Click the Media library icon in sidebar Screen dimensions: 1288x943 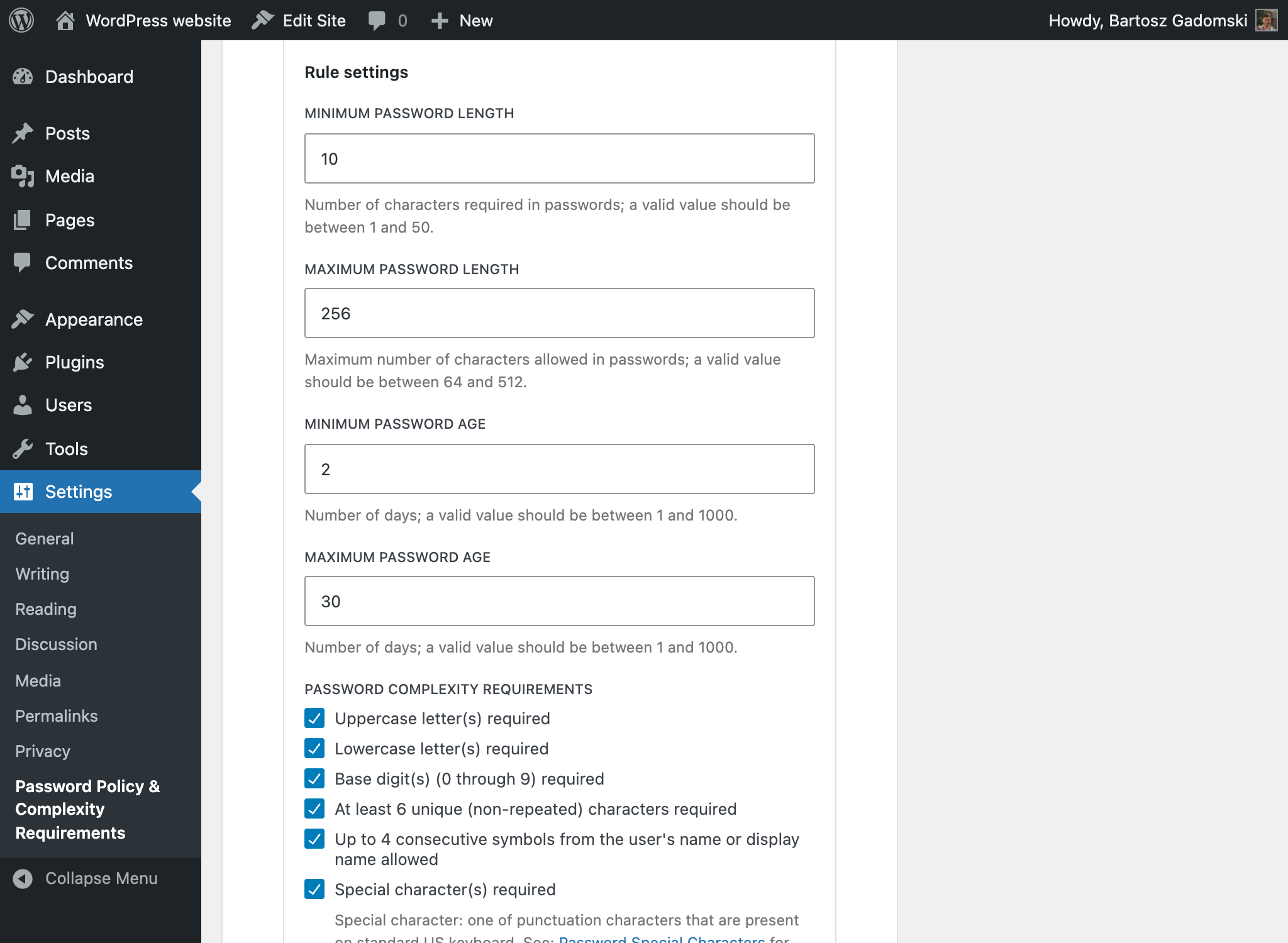[23, 176]
